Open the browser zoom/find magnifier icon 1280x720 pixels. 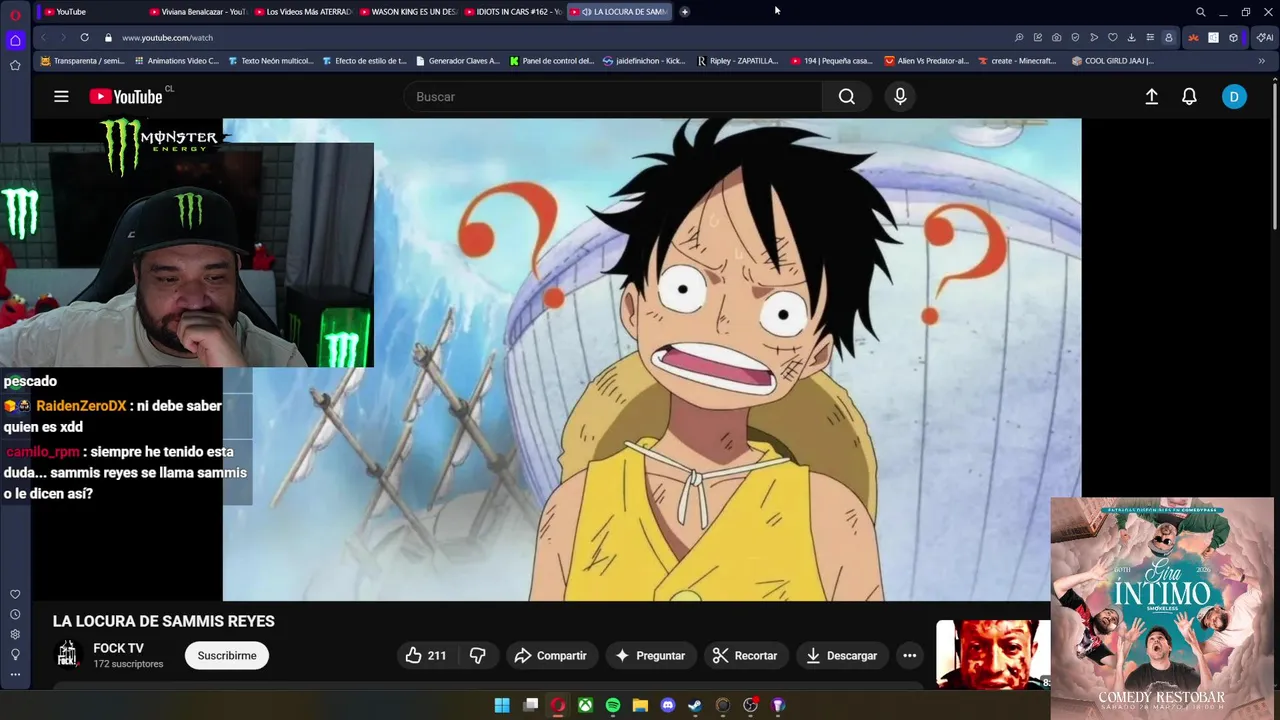click(1019, 37)
